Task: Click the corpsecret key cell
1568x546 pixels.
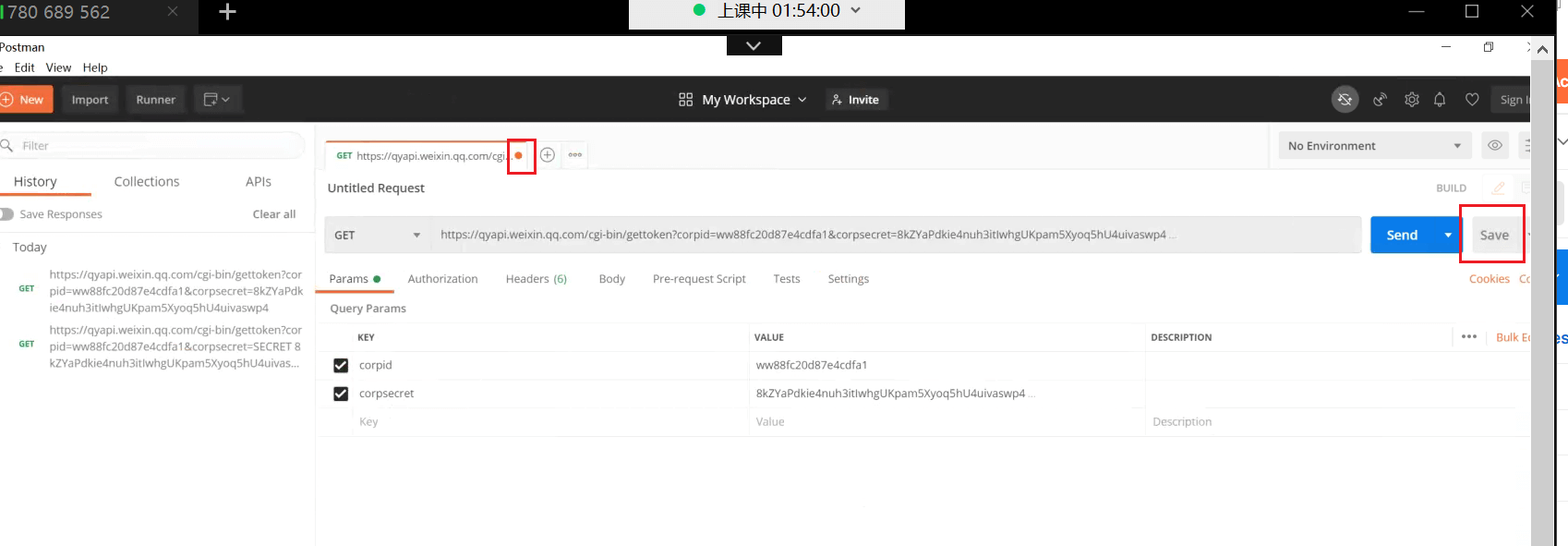Action: coord(551,394)
